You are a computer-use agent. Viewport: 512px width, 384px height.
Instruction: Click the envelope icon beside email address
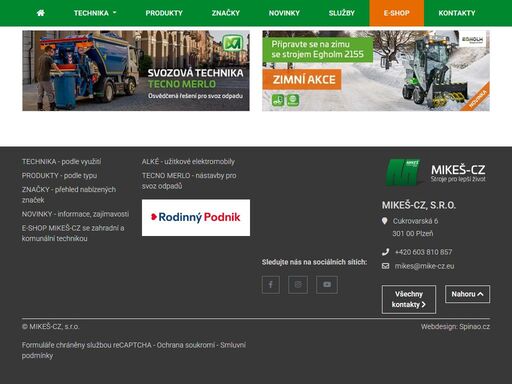click(x=385, y=266)
